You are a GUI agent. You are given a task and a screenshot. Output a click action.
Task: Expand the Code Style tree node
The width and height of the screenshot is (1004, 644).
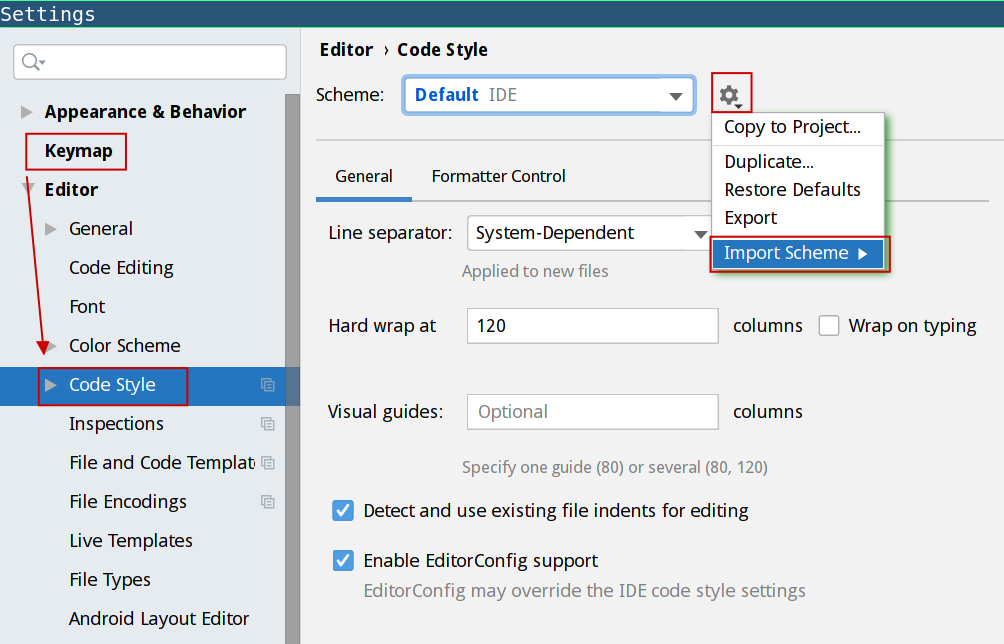51,385
